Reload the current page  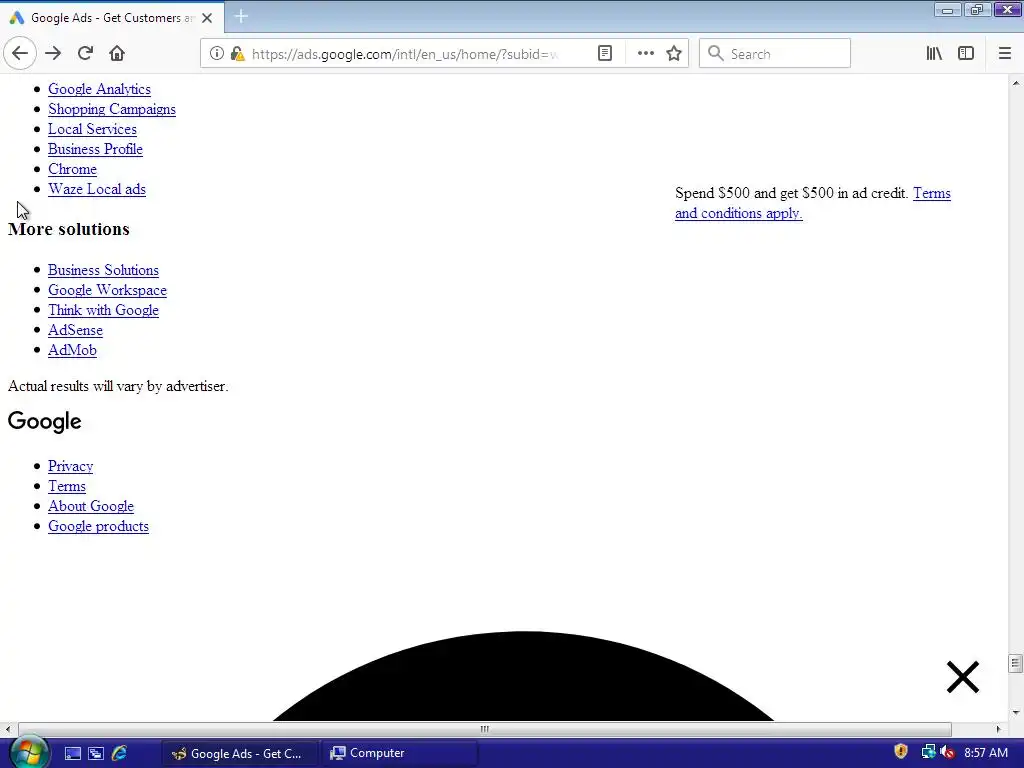tap(85, 54)
